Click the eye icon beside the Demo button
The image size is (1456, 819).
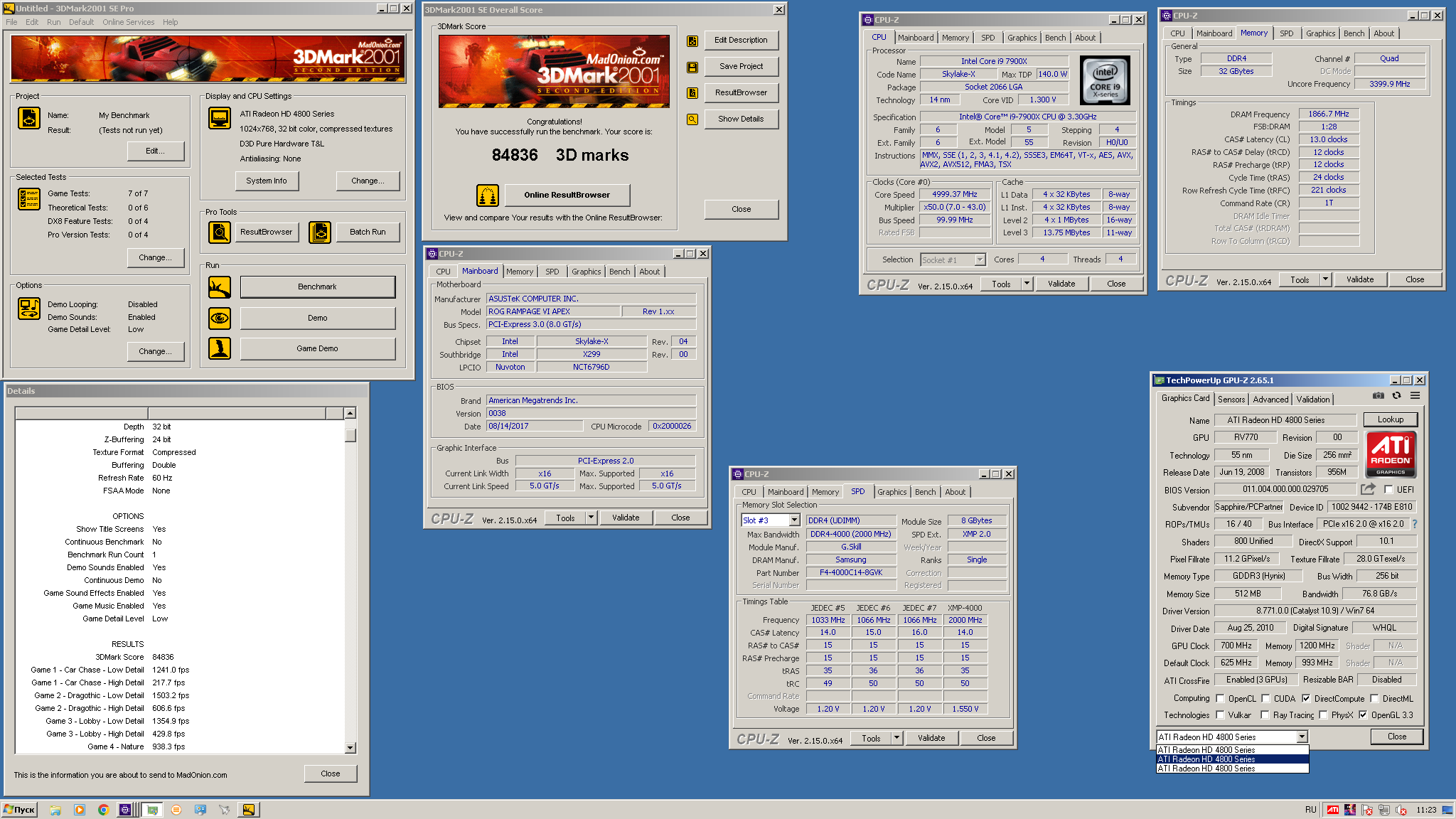(x=220, y=318)
